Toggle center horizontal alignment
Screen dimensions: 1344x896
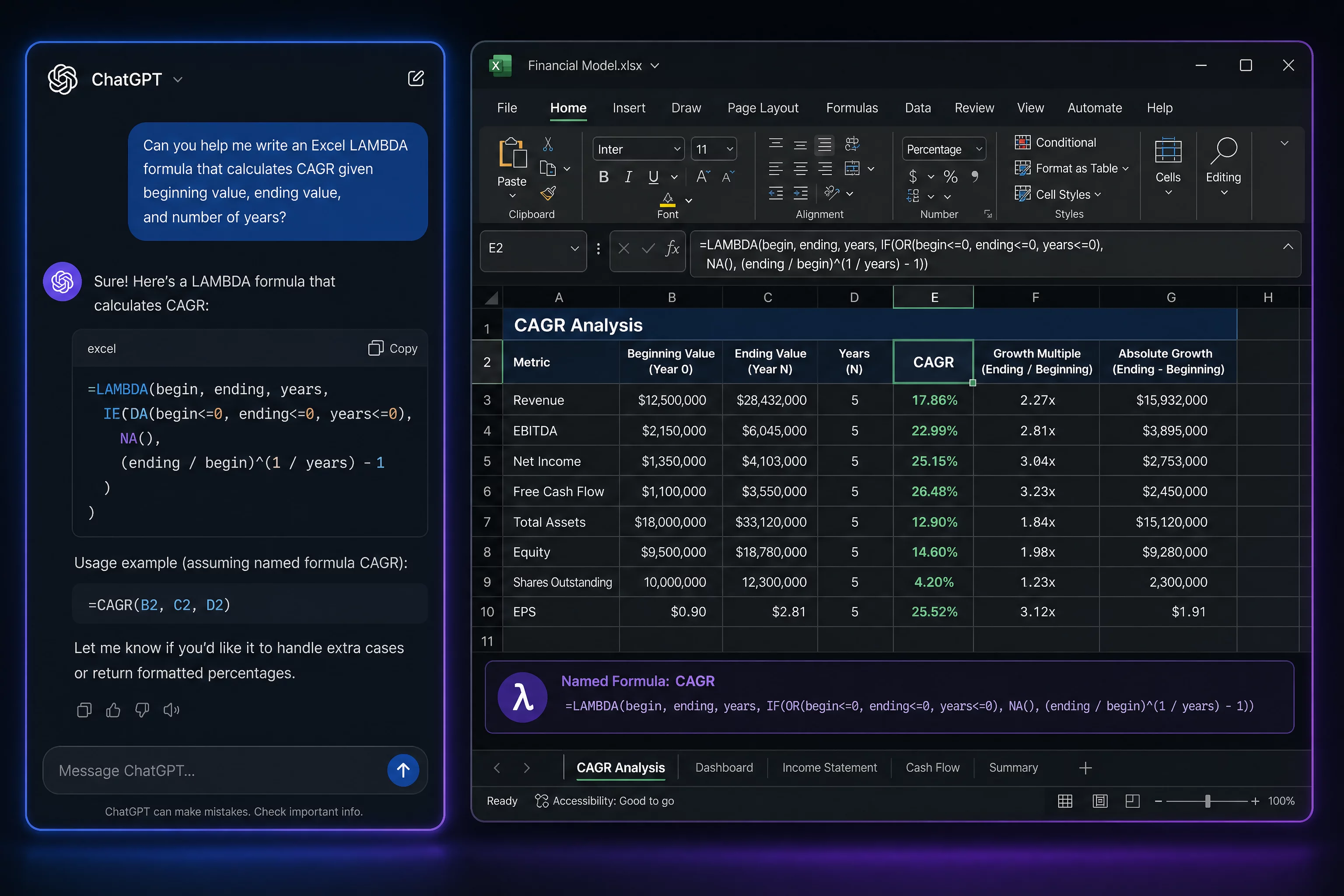point(801,168)
